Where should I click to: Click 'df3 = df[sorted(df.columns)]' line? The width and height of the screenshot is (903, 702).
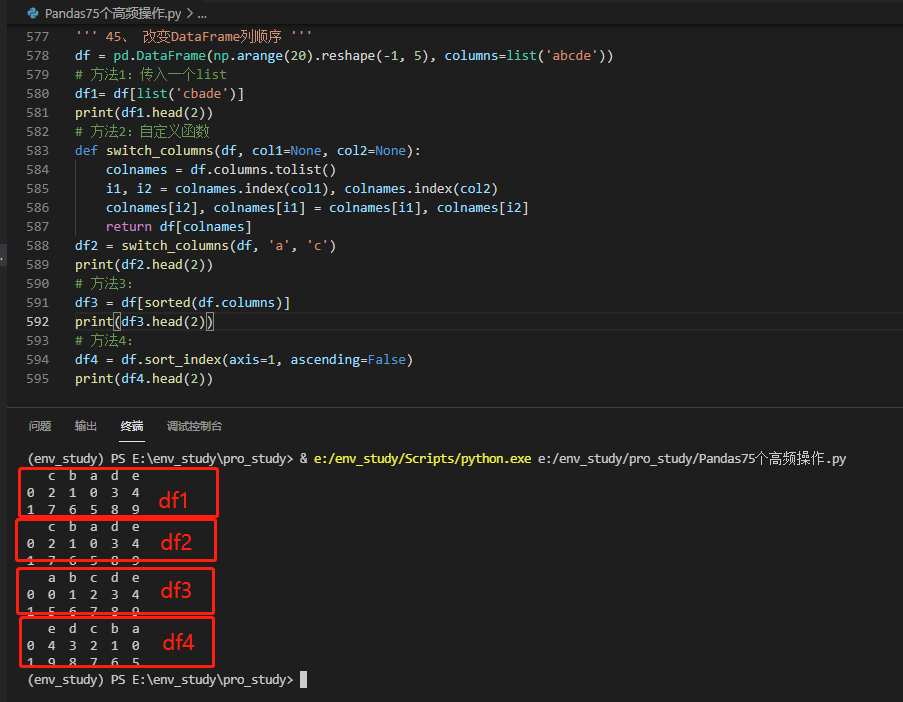183,302
